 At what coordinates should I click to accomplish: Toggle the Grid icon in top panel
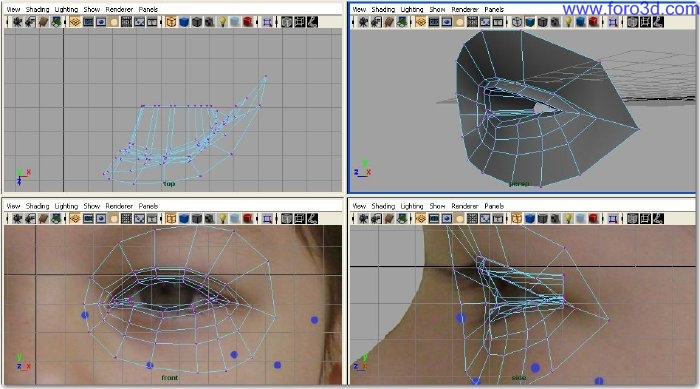coord(75,21)
